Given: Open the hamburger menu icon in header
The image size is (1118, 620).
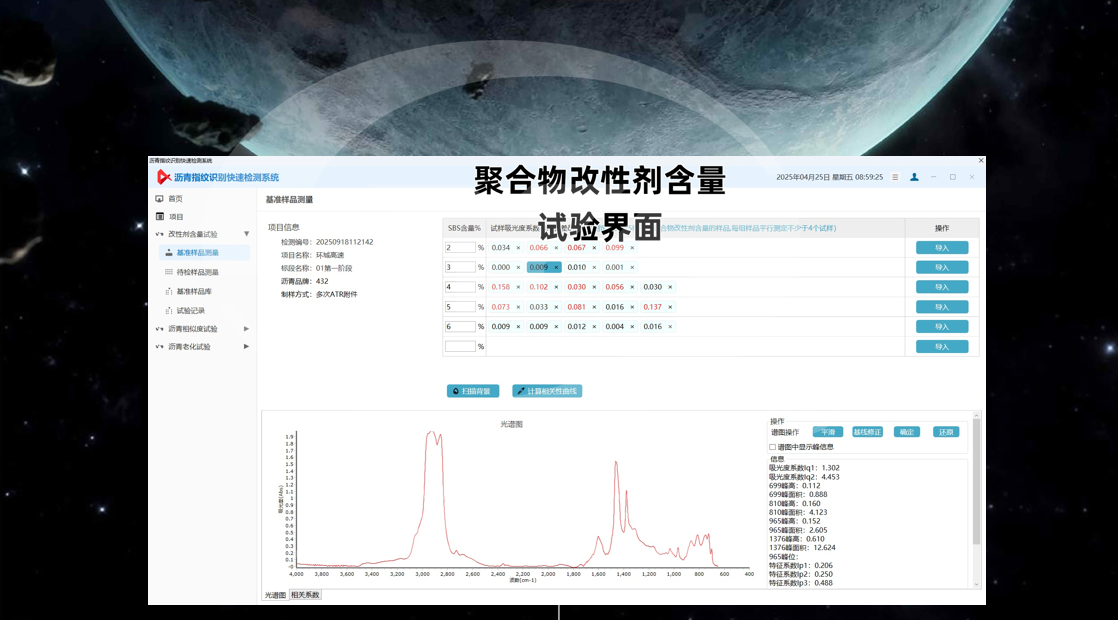Looking at the screenshot, I should click(x=895, y=177).
